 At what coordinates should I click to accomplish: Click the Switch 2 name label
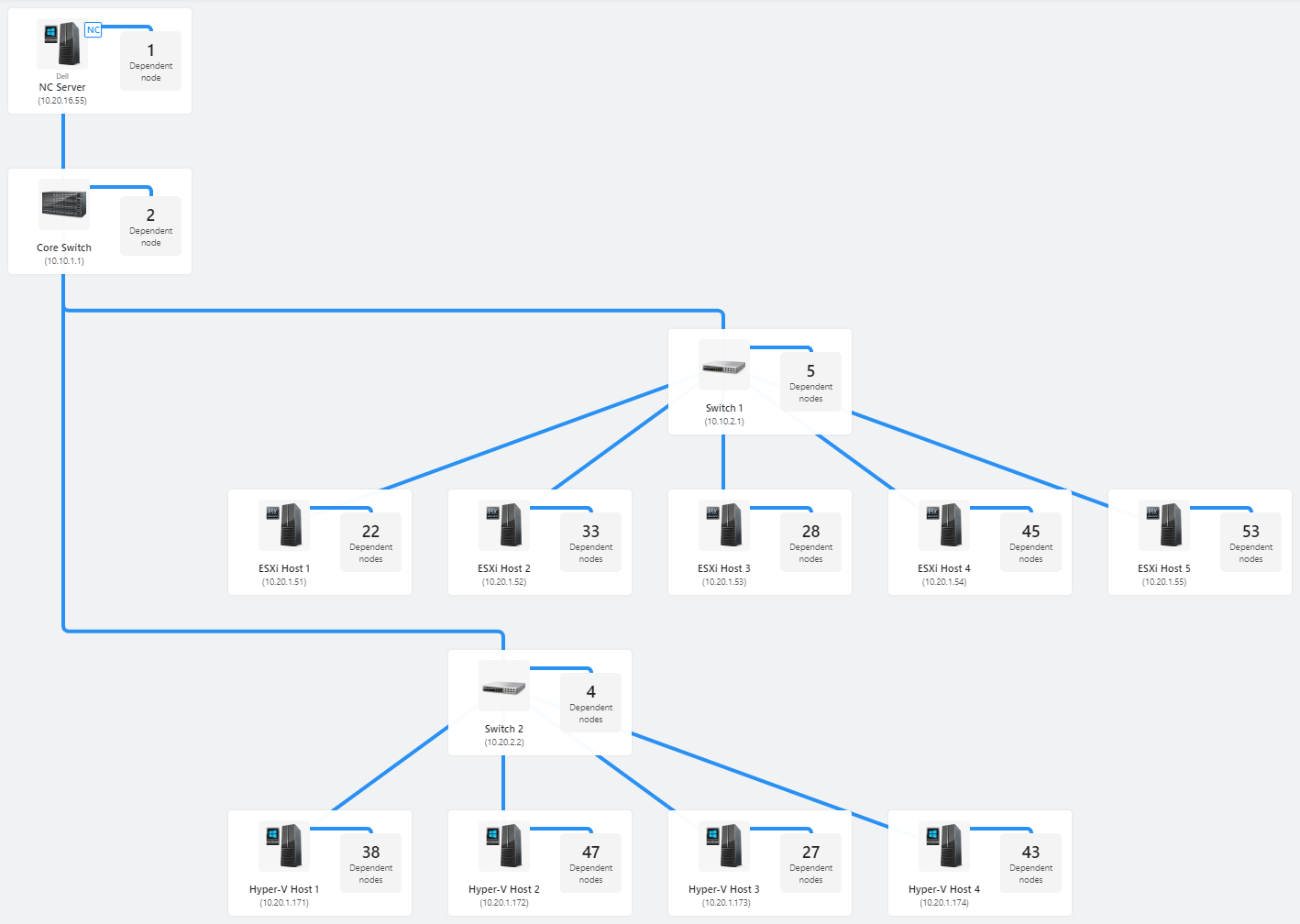coord(504,729)
